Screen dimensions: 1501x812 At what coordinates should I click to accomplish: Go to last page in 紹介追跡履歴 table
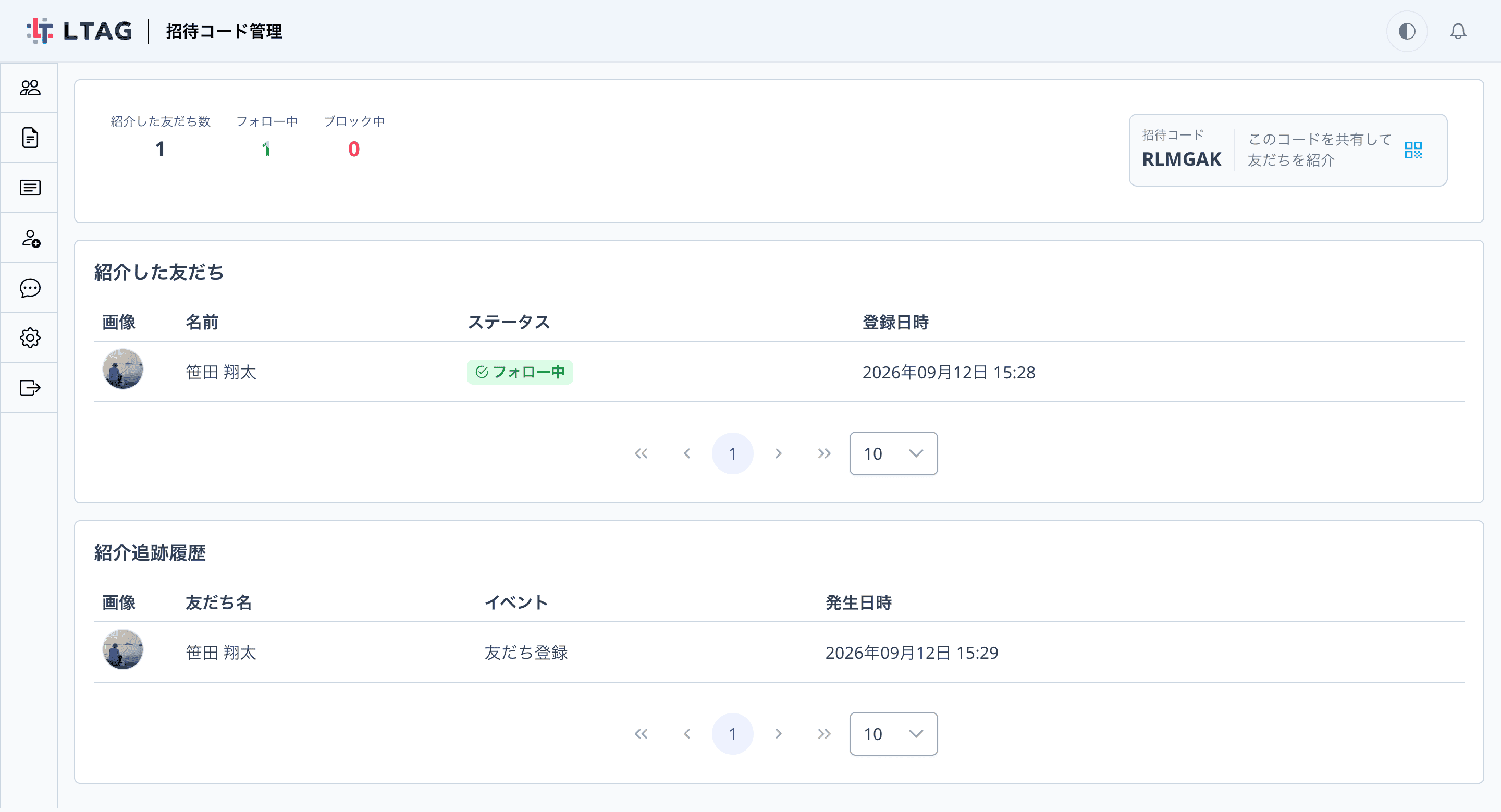tap(824, 733)
